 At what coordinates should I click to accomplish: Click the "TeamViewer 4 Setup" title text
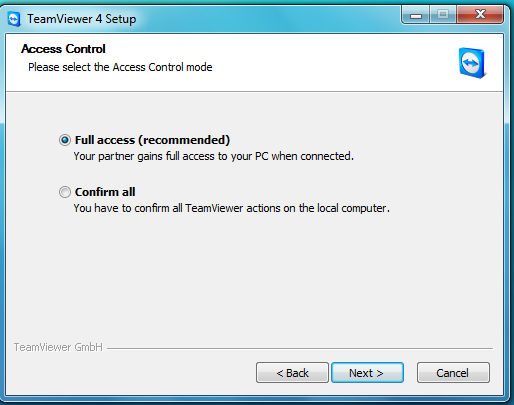pyautogui.click(x=82, y=19)
